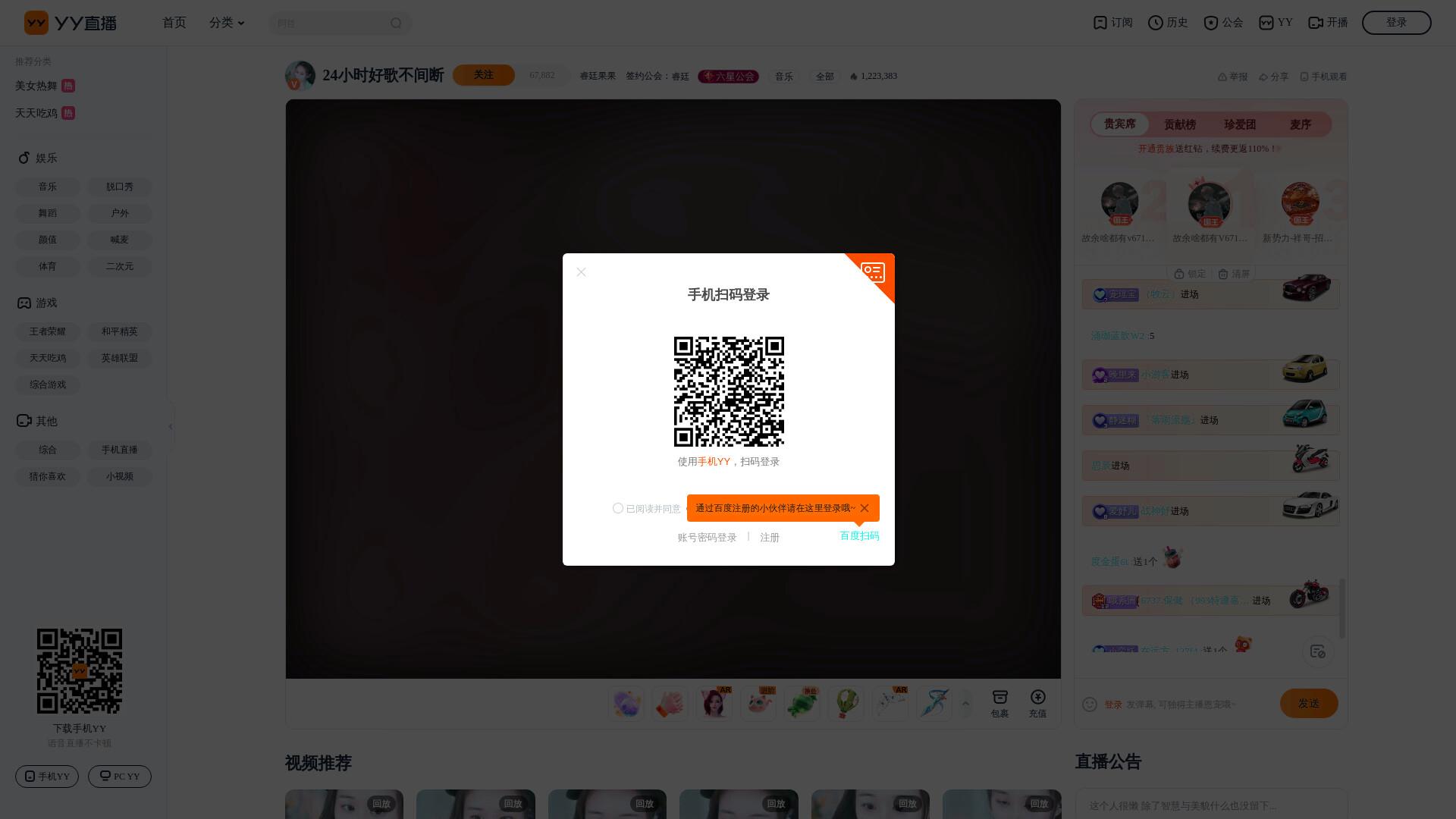Select 脱口秀 category
The width and height of the screenshot is (1456, 819).
click(x=120, y=187)
